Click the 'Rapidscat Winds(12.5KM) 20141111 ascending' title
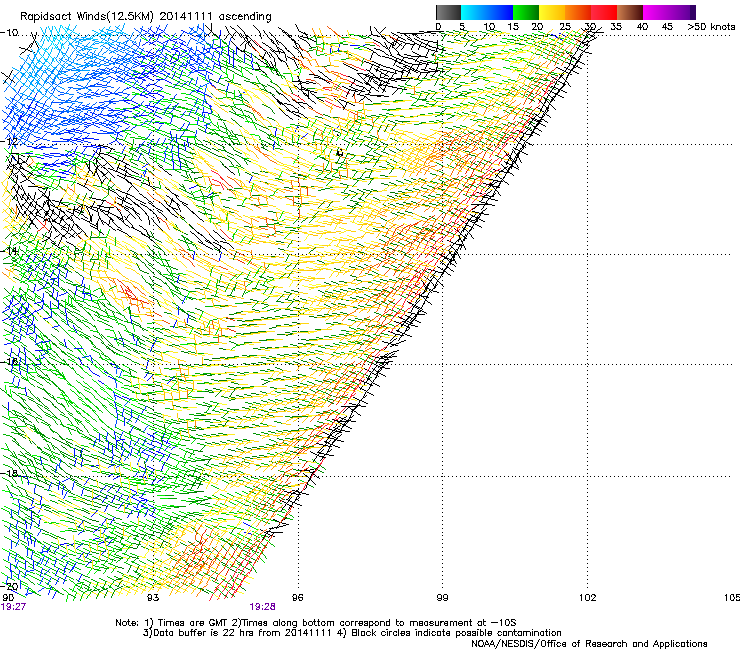Screen dimensions: 740x650 click(146, 17)
